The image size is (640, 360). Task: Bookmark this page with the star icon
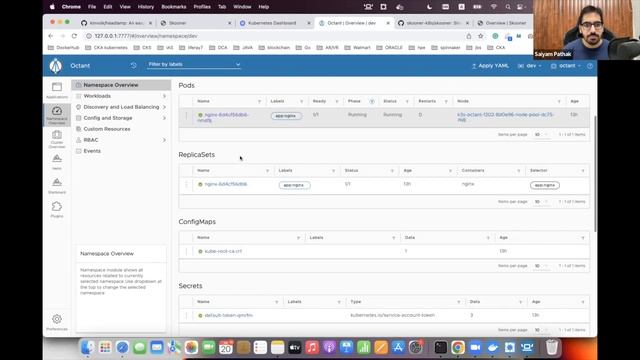pyautogui.click(x=481, y=36)
